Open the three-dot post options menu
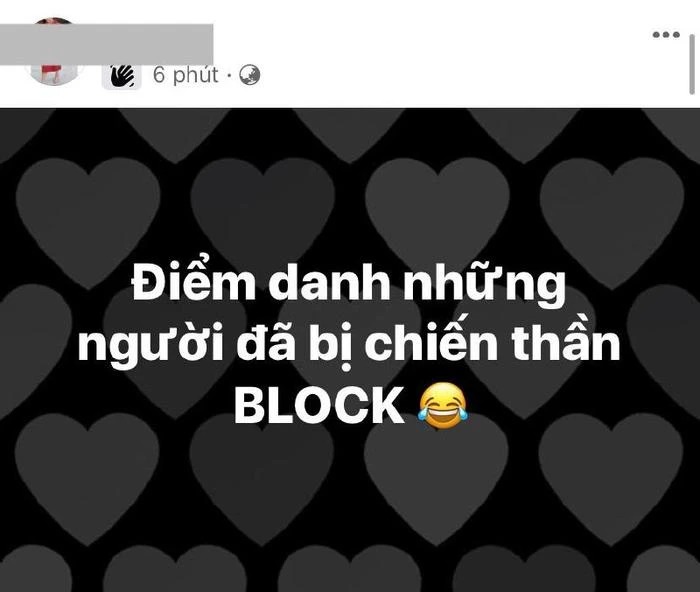 pyautogui.click(x=666, y=34)
